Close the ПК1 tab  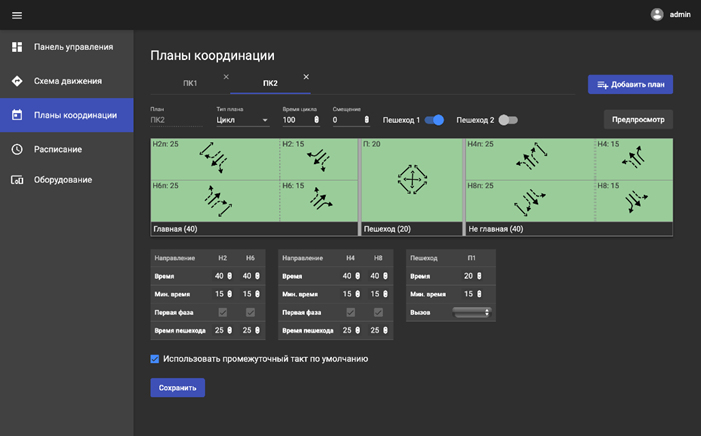(x=226, y=77)
